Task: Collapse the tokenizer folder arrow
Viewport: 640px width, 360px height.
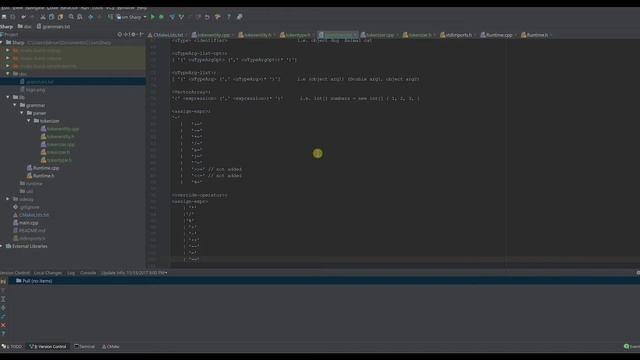Action: pyautogui.click(x=29, y=121)
